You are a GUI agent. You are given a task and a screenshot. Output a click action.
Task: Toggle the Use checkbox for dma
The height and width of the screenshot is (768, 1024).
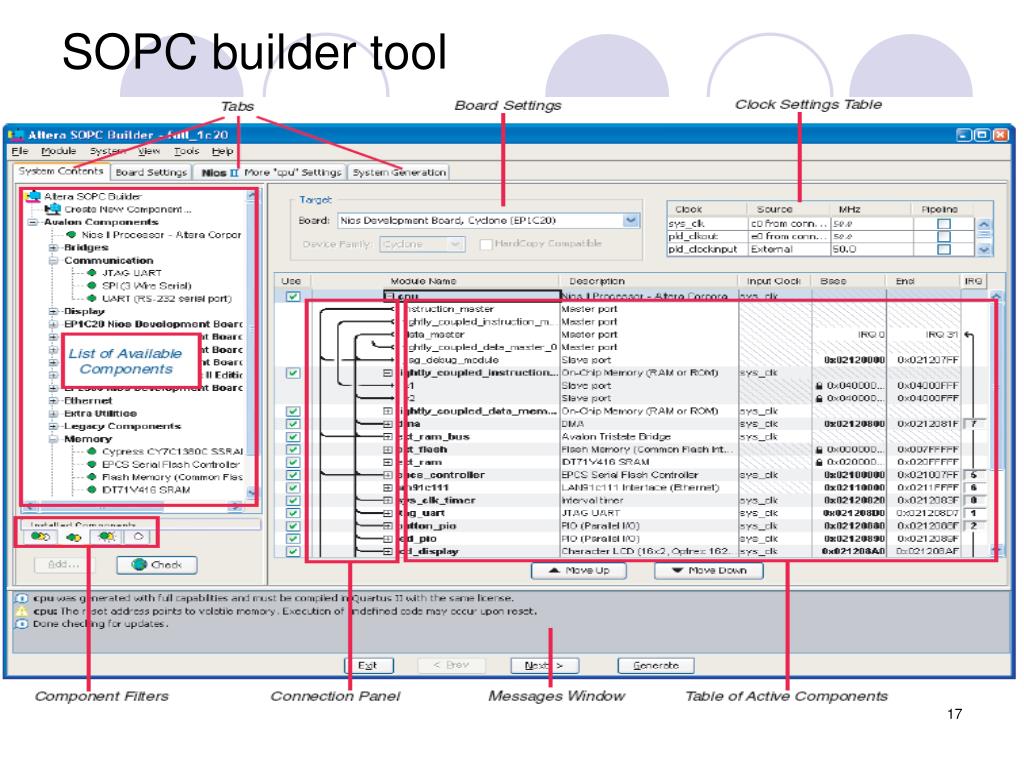(x=293, y=424)
